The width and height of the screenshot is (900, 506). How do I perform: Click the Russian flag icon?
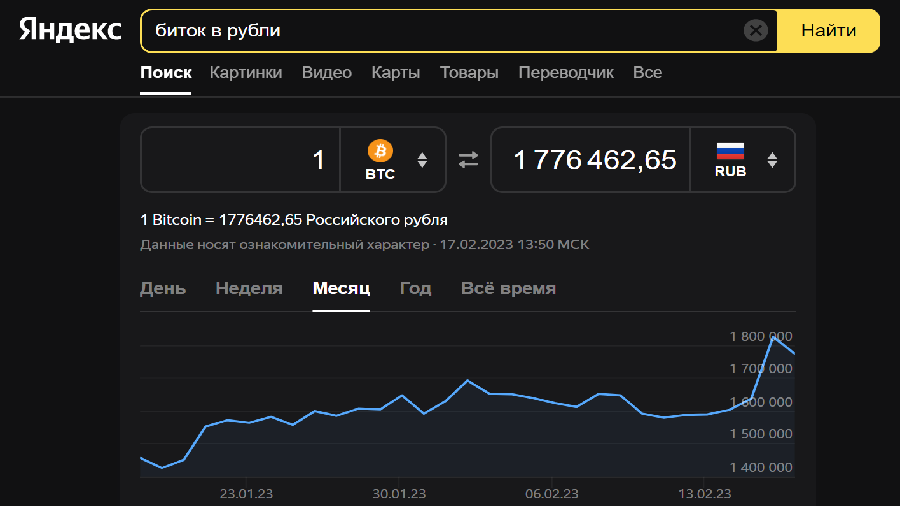click(730, 151)
